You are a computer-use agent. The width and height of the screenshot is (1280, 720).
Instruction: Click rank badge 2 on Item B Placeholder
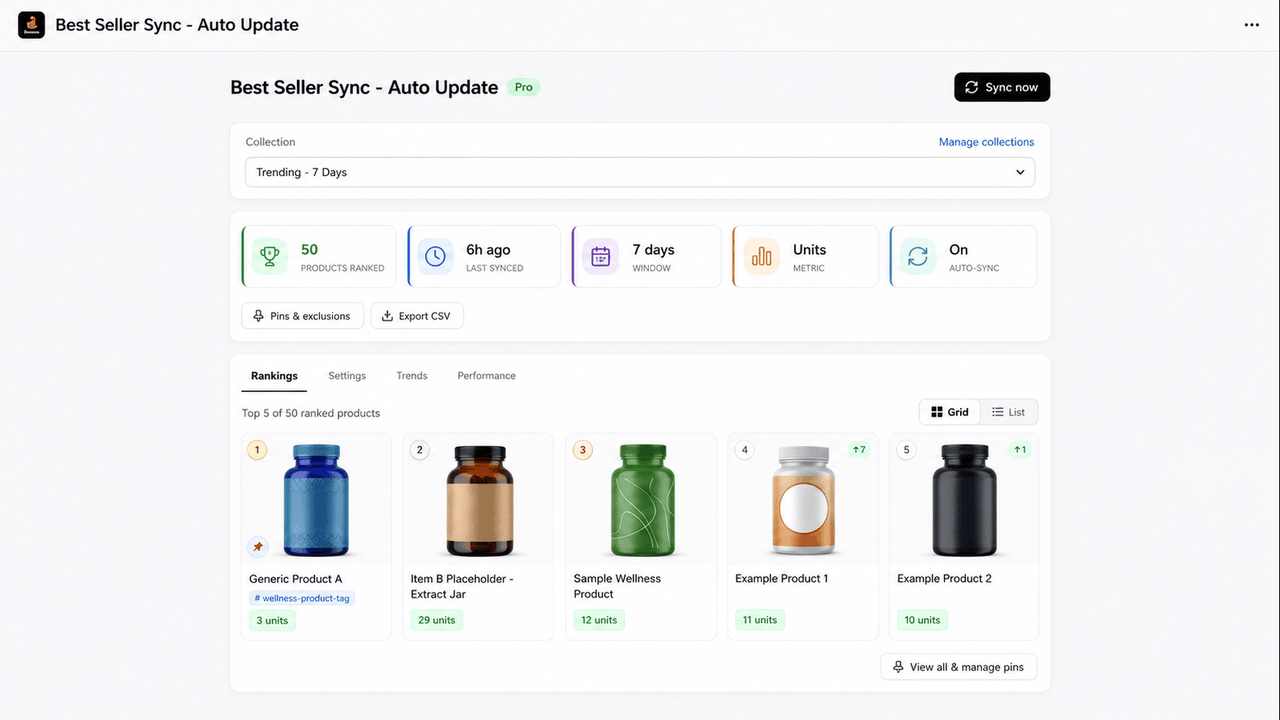click(420, 450)
